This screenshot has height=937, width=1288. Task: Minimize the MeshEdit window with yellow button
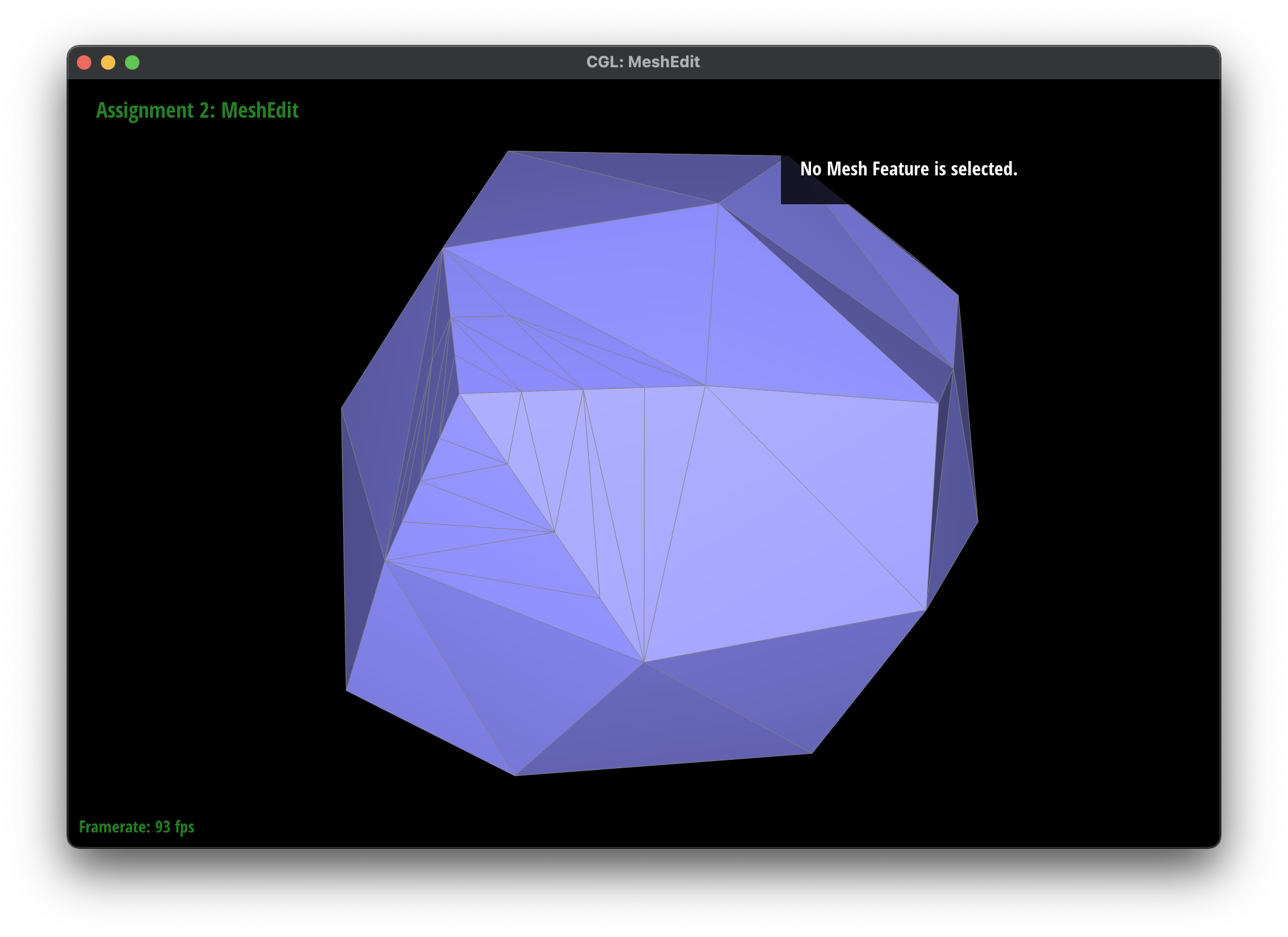tap(108, 62)
